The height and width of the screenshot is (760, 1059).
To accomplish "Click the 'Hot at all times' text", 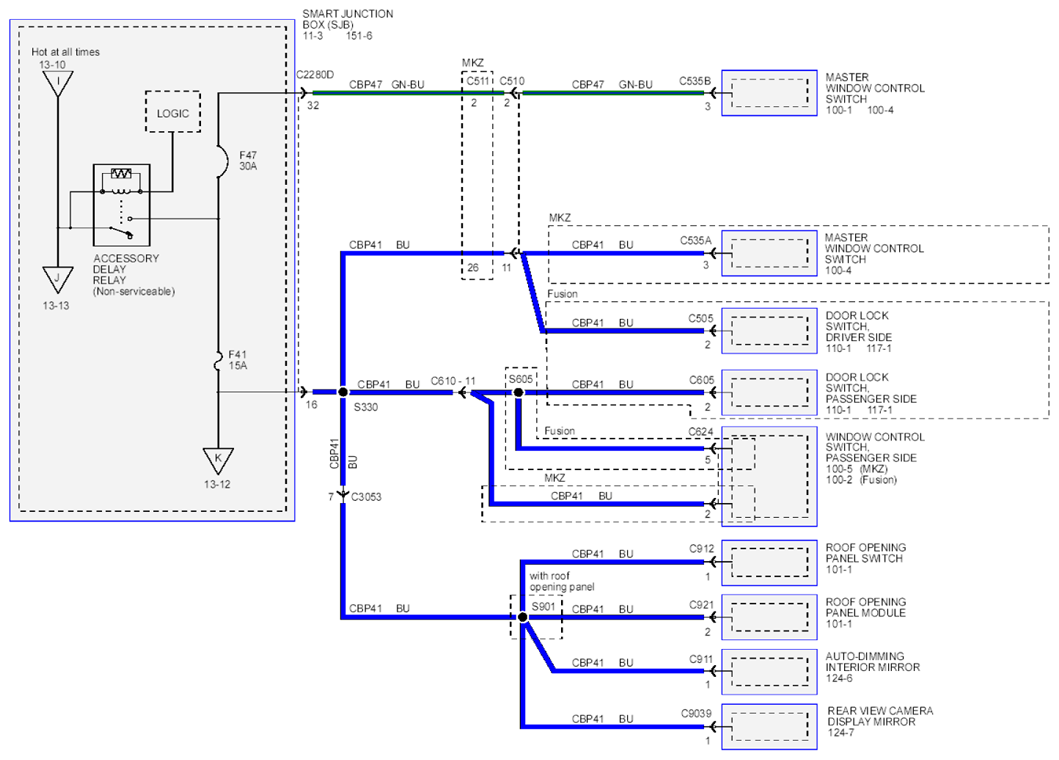I will click(66, 52).
